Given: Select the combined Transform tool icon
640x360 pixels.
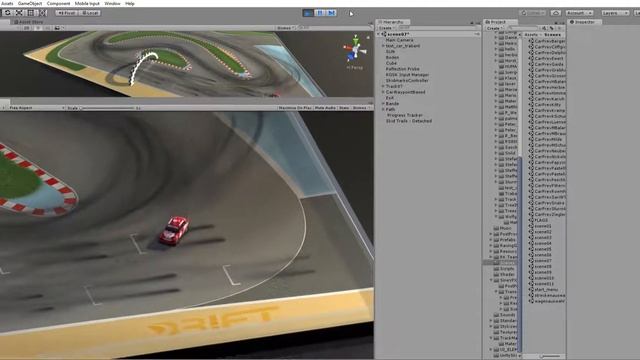Looking at the screenshot, I should 43,13.
